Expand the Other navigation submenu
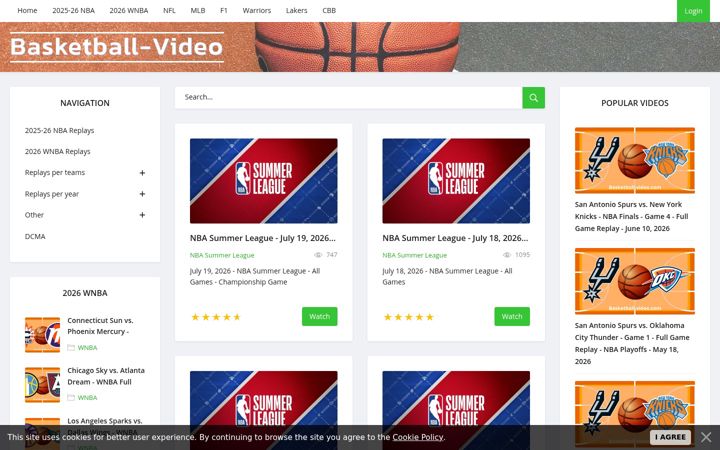This screenshot has height=450, width=720. pyautogui.click(x=142, y=215)
